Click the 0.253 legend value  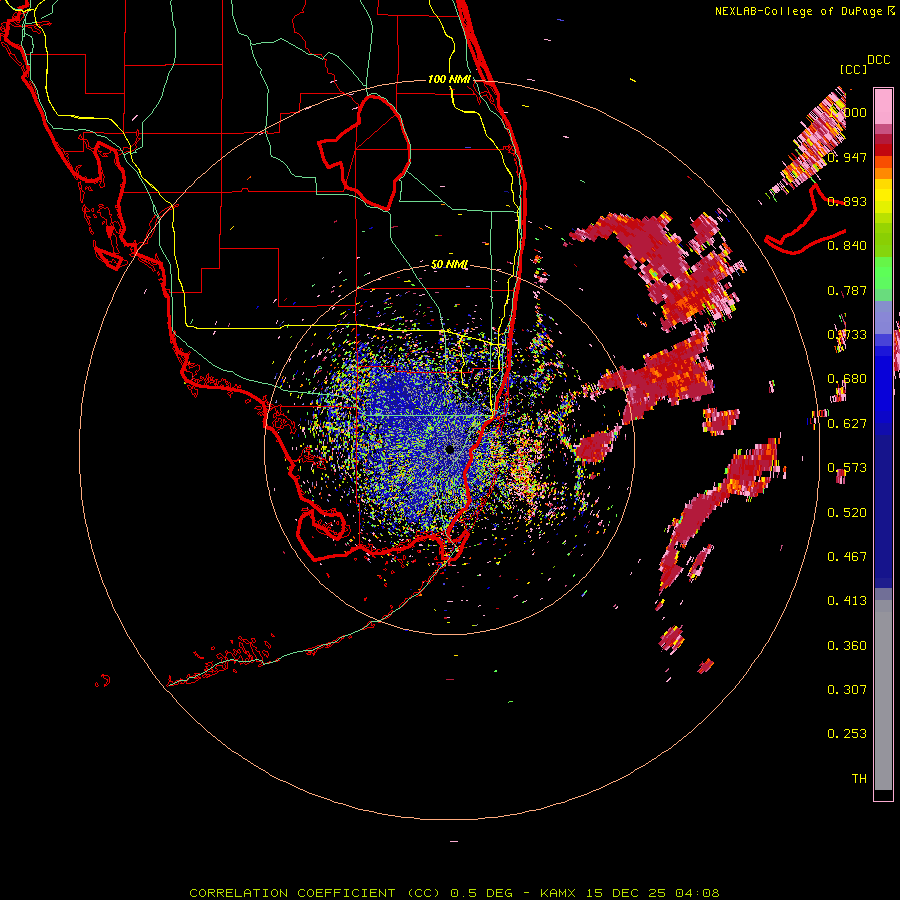pyautogui.click(x=847, y=734)
